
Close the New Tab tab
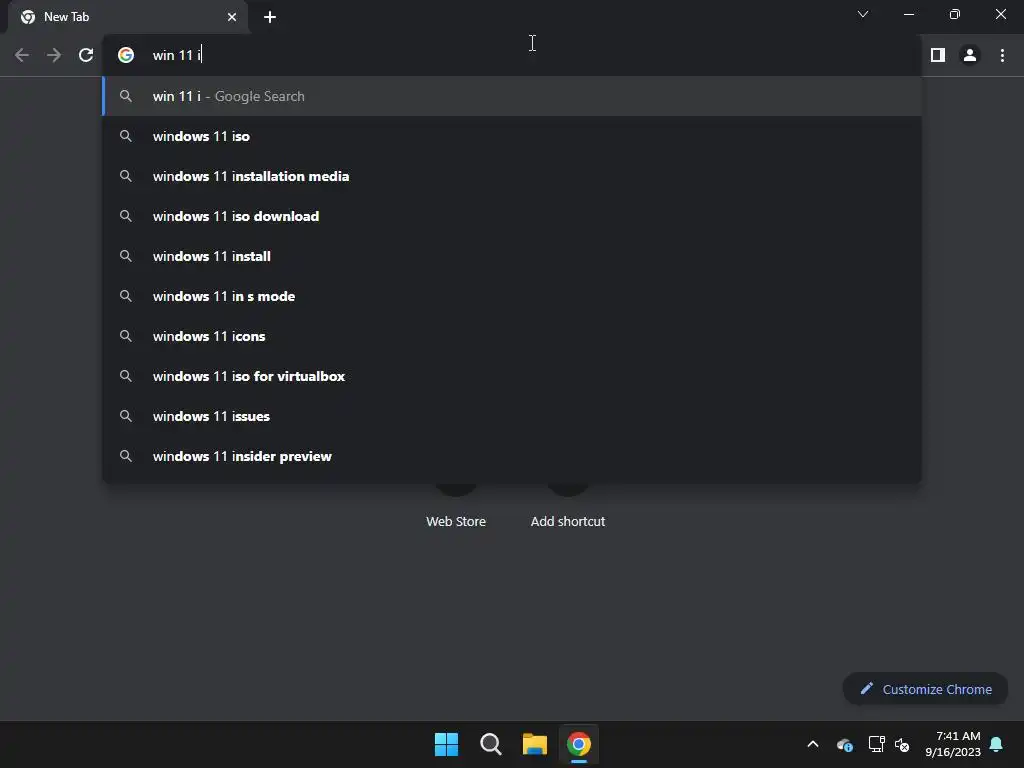click(x=232, y=17)
